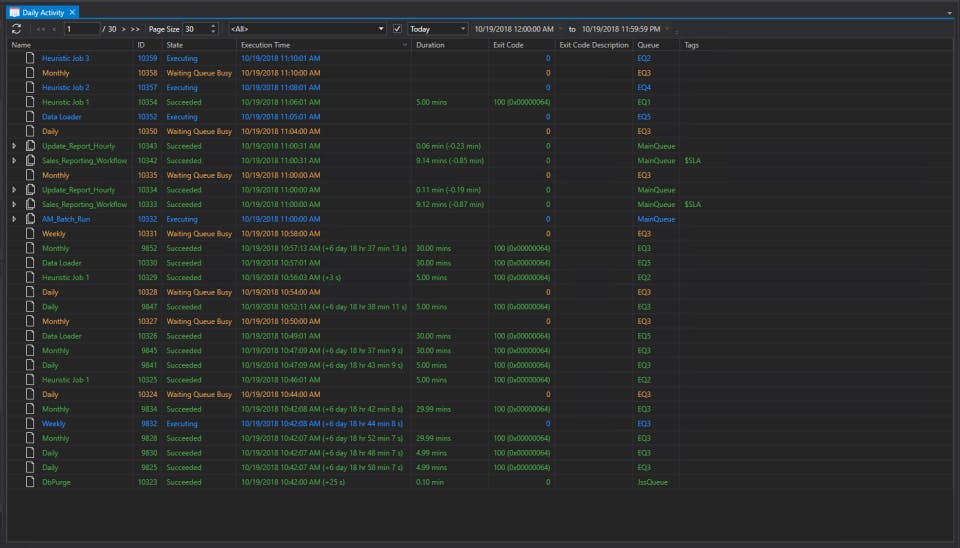Click the DbPurge job icon
The width and height of the screenshot is (960, 548).
pyautogui.click(x=30, y=482)
